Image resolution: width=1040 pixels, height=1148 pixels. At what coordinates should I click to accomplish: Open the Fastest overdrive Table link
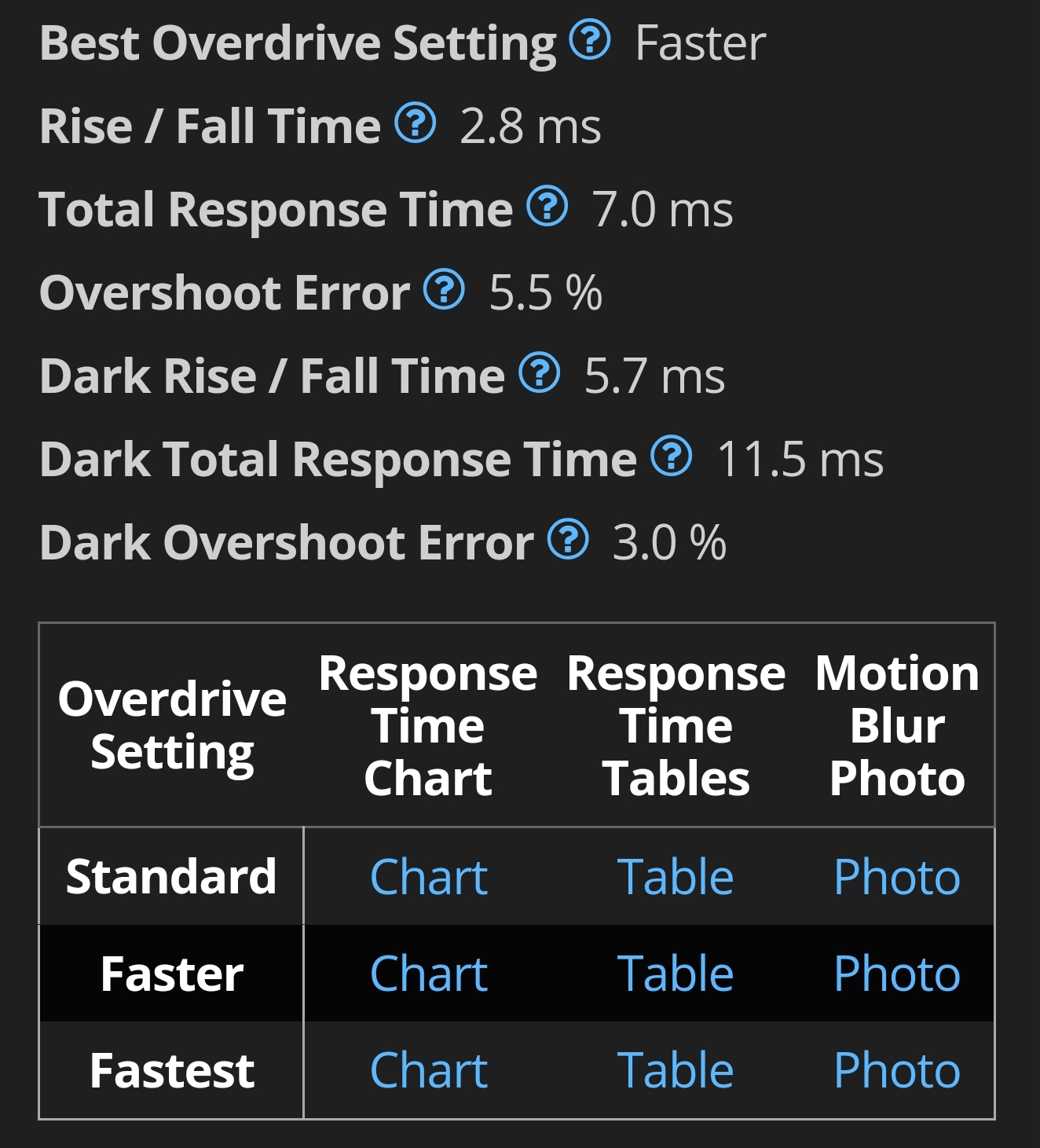[676, 1071]
